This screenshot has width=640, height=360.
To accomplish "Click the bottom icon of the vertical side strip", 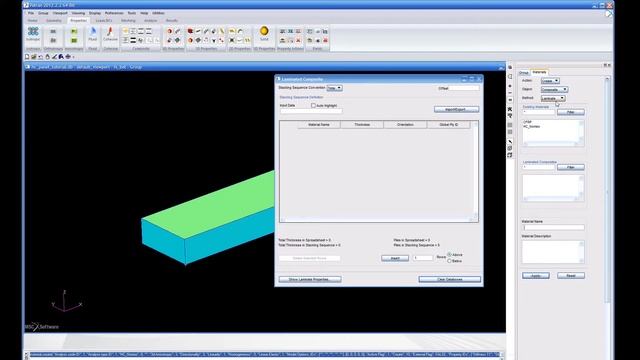I will coord(510,155).
